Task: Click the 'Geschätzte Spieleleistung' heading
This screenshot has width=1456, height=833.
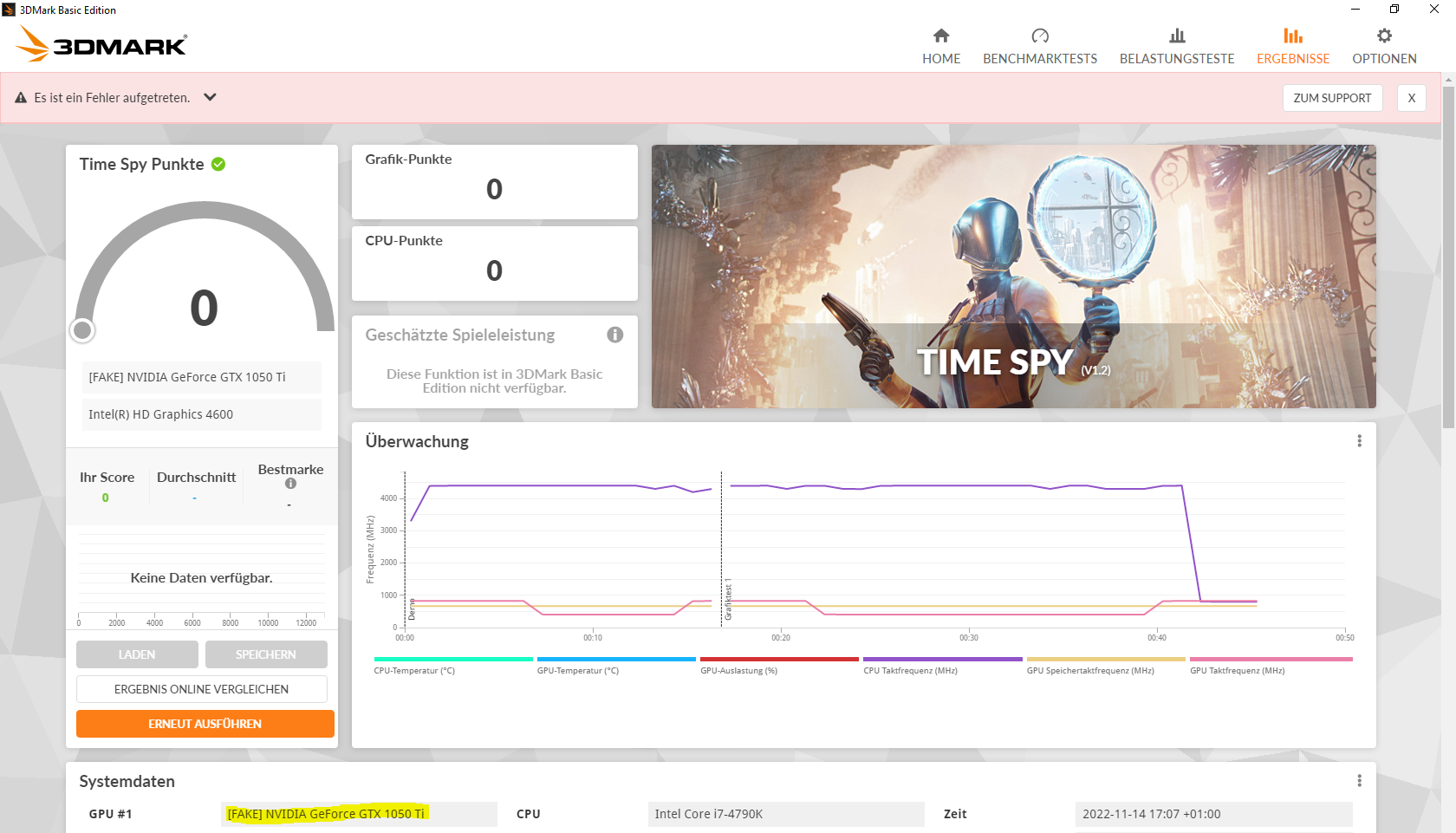Action: tap(460, 335)
